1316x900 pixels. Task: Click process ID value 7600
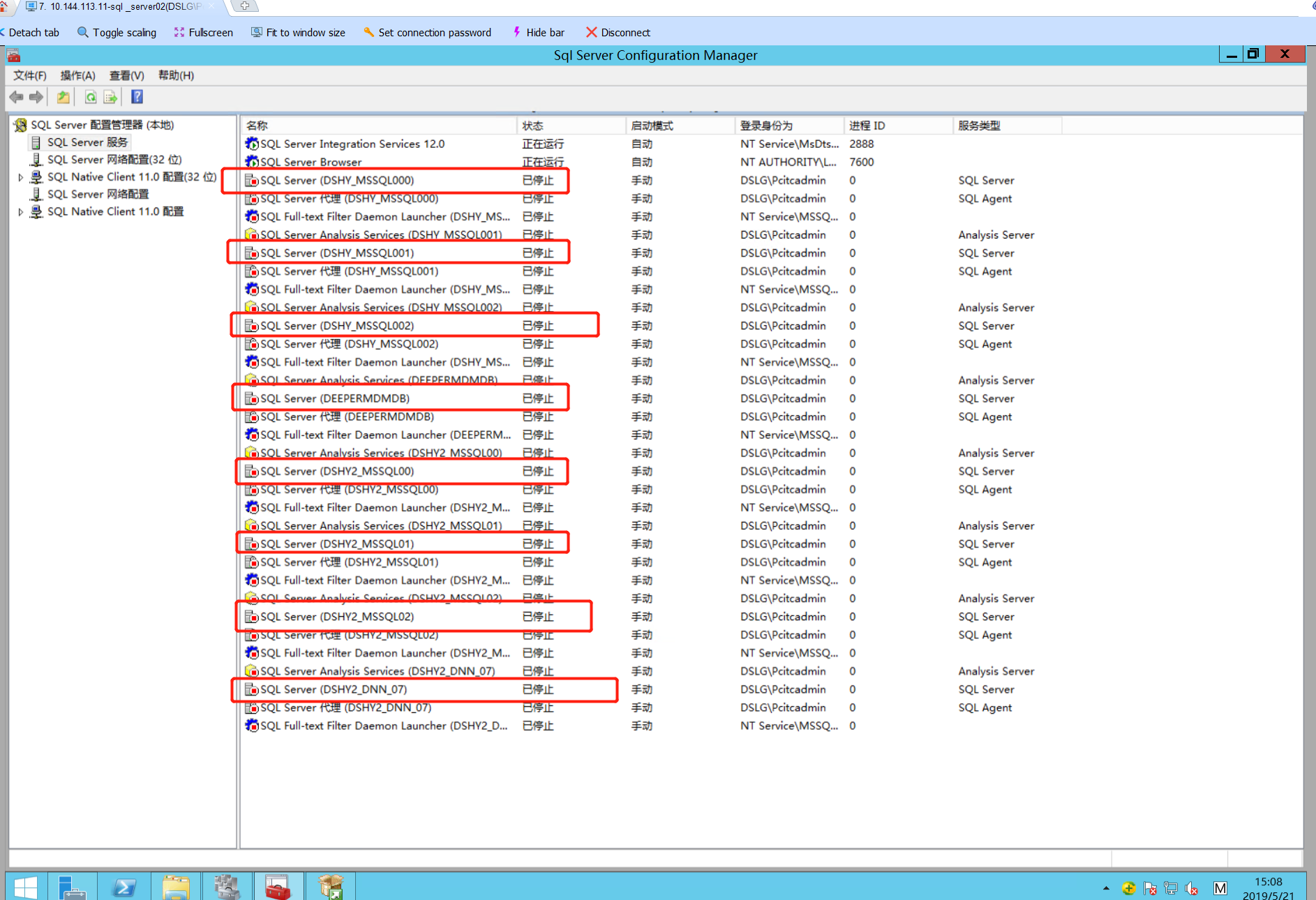(861, 162)
